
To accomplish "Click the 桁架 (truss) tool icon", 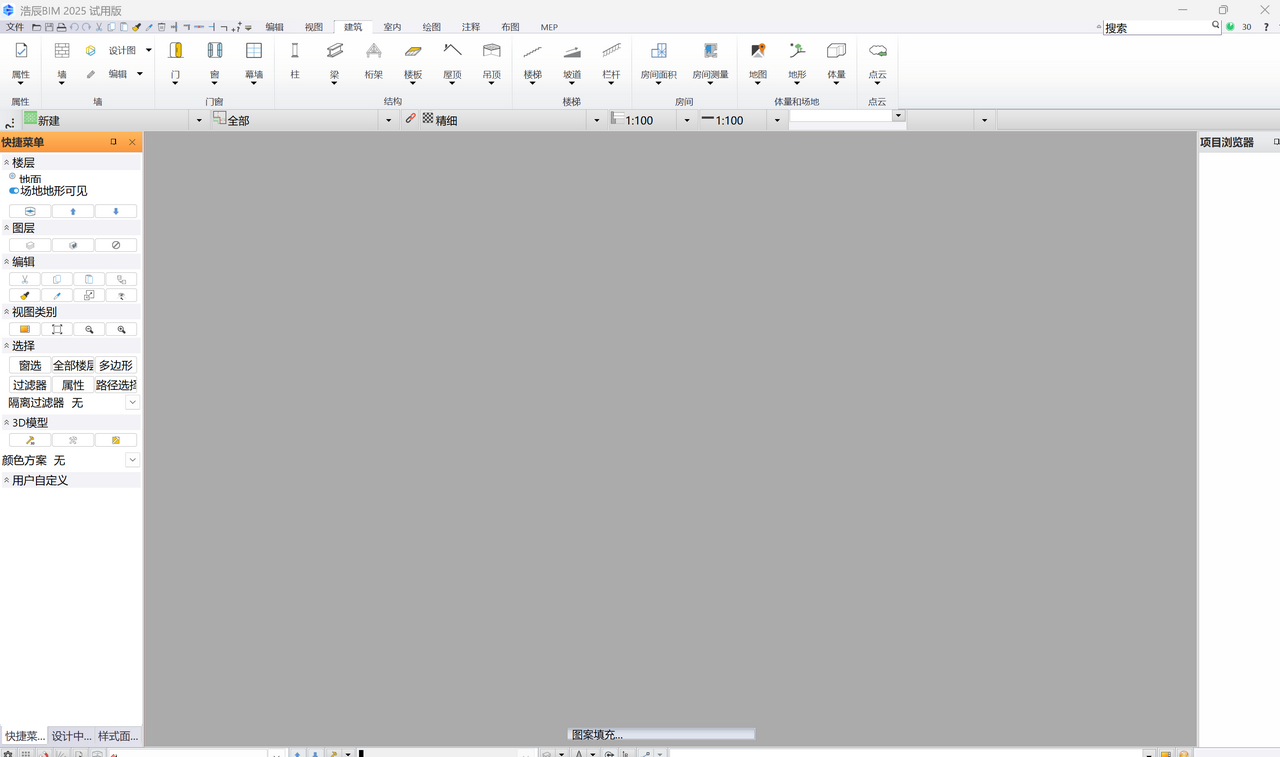I will [373, 51].
